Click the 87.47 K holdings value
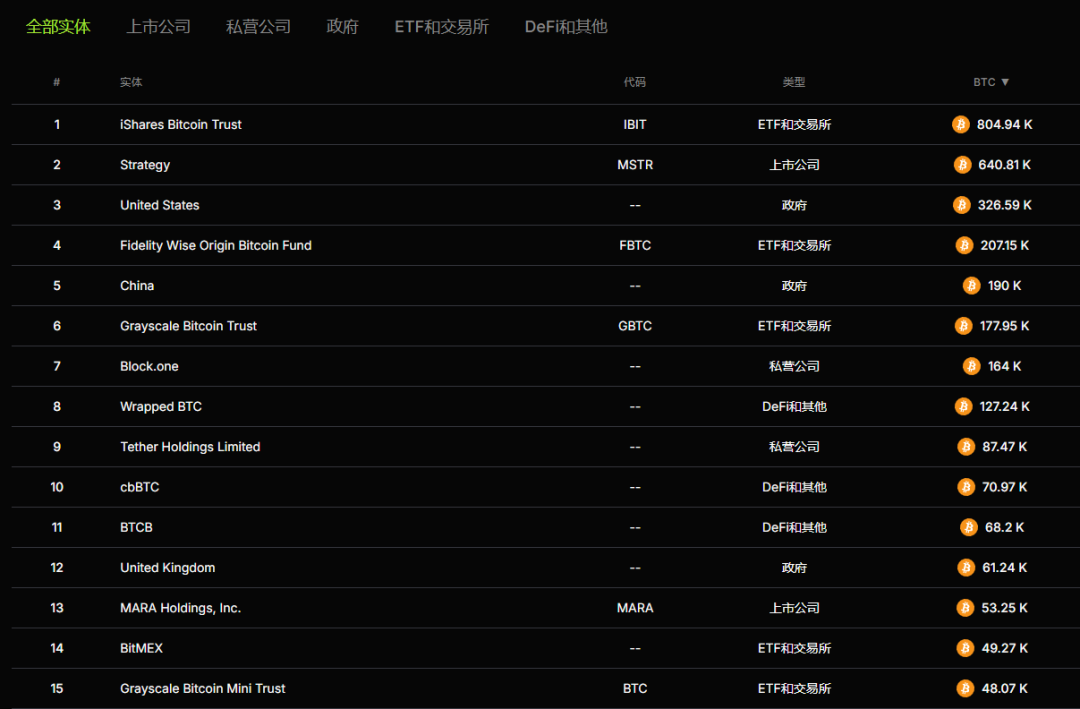1080x709 pixels. click(x=1004, y=447)
